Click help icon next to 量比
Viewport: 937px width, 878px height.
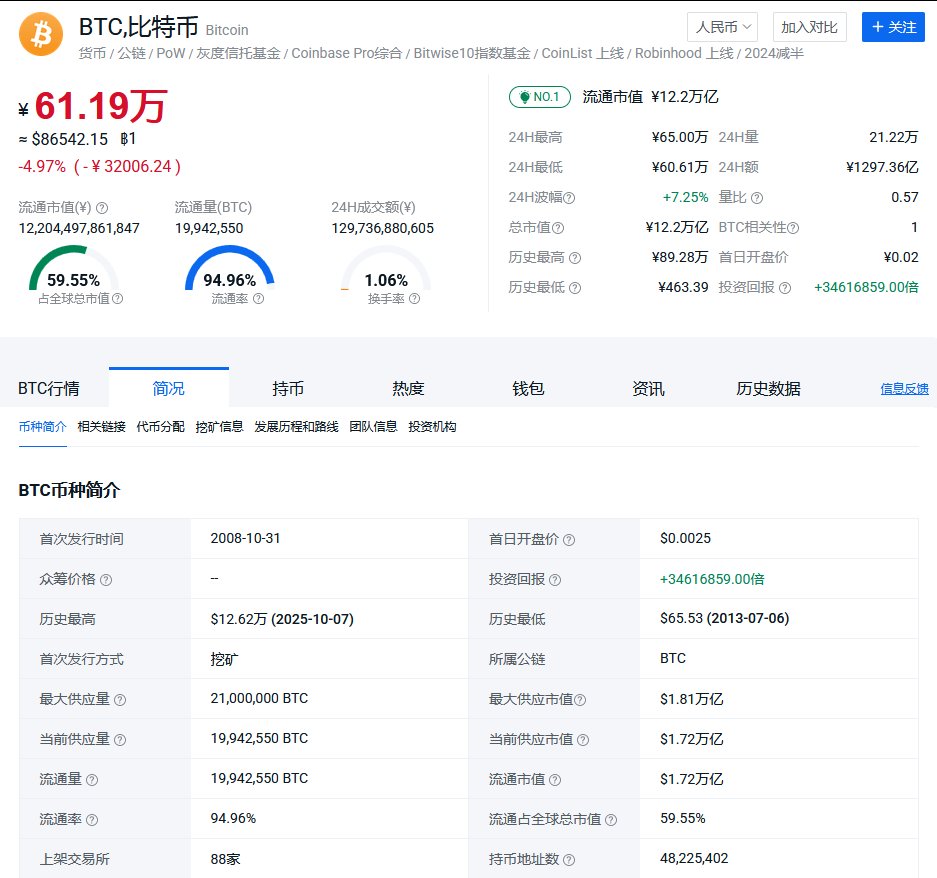[x=757, y=198]
